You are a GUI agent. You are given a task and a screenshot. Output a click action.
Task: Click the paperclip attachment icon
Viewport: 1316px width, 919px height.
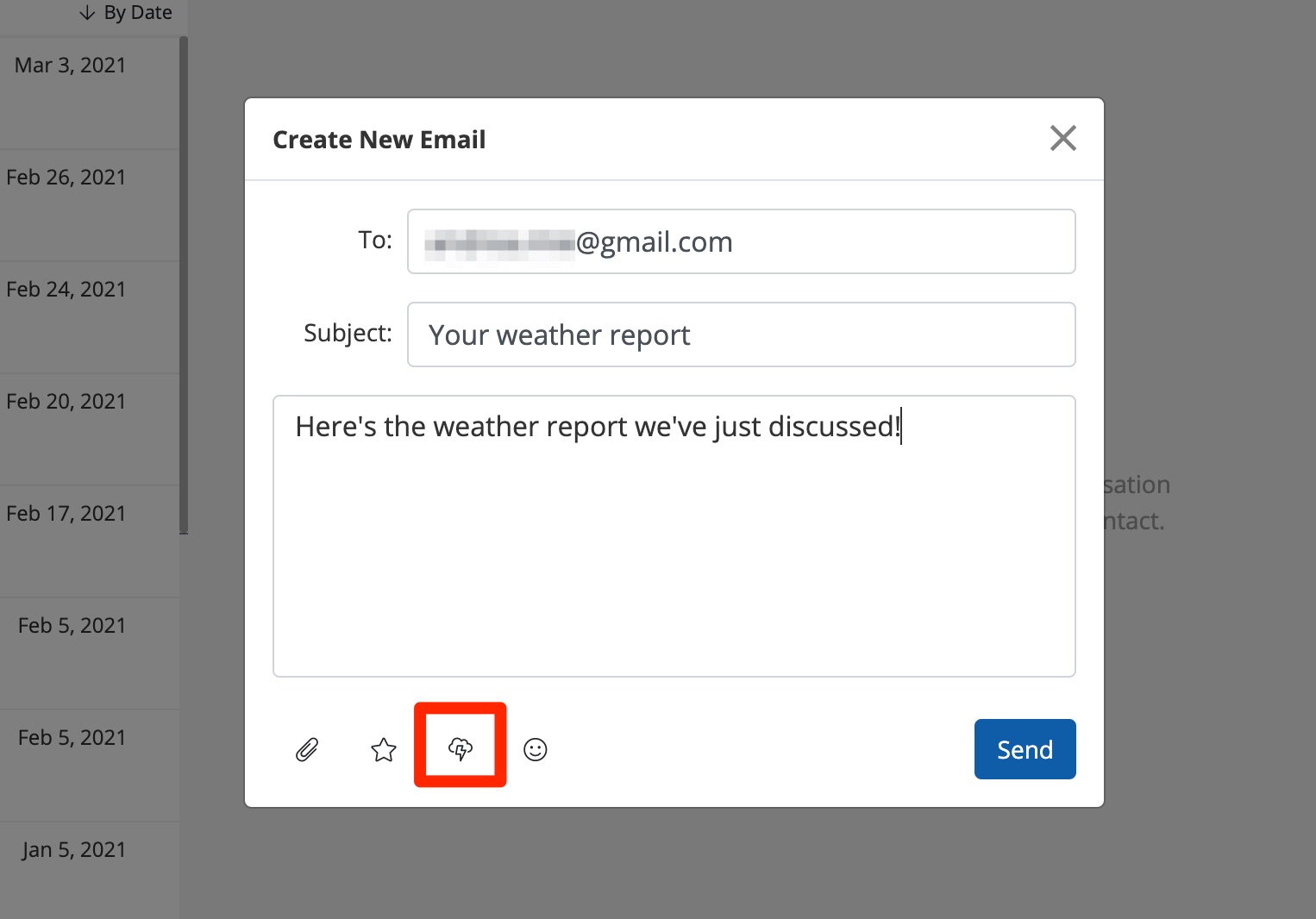tap(307, 750)
